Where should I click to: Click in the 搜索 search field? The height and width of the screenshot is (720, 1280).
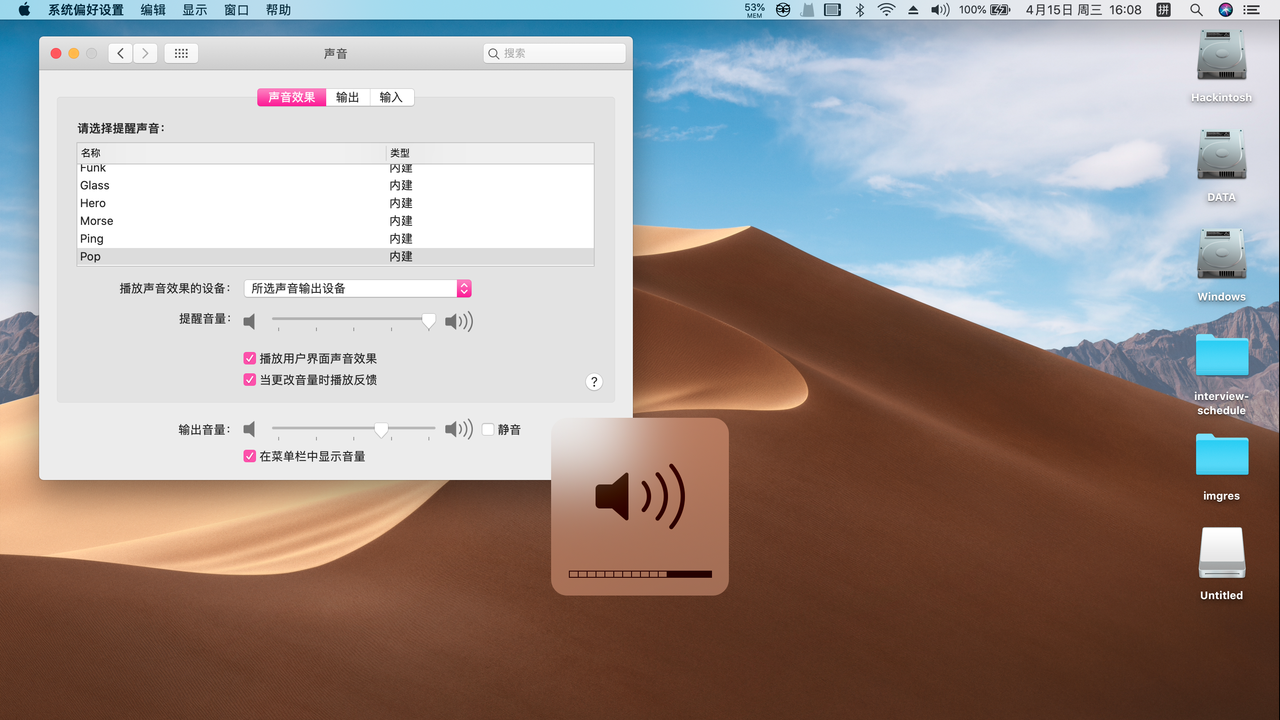click(554, 53)
